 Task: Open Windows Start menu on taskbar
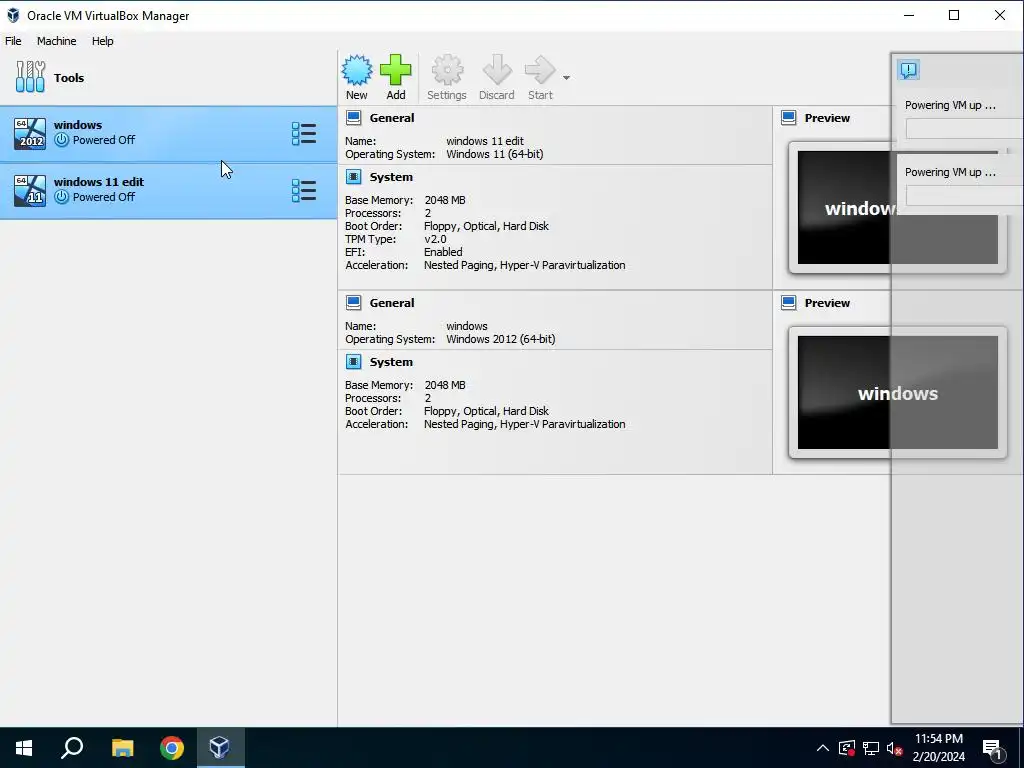(24, 748)
